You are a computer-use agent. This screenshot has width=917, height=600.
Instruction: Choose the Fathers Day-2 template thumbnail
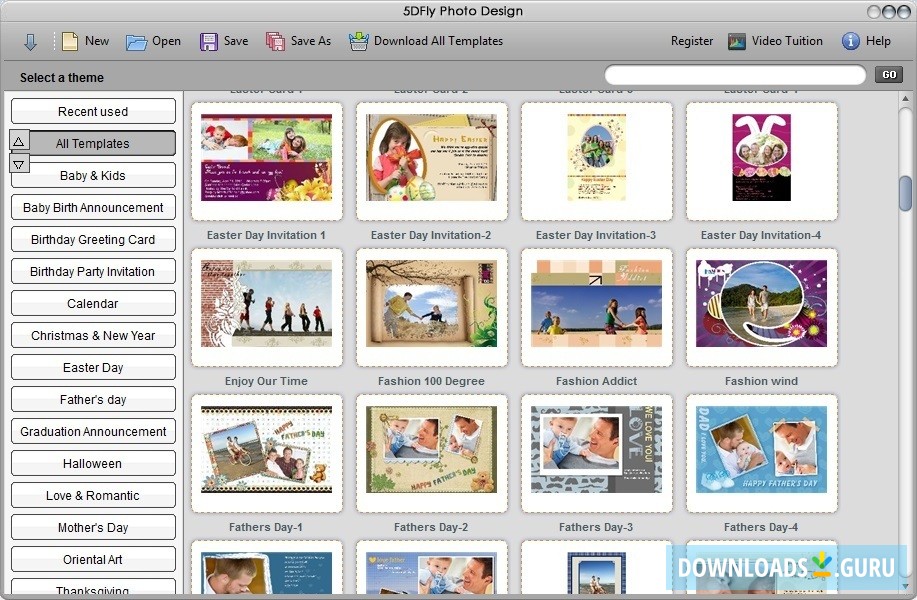click(431, 453)
